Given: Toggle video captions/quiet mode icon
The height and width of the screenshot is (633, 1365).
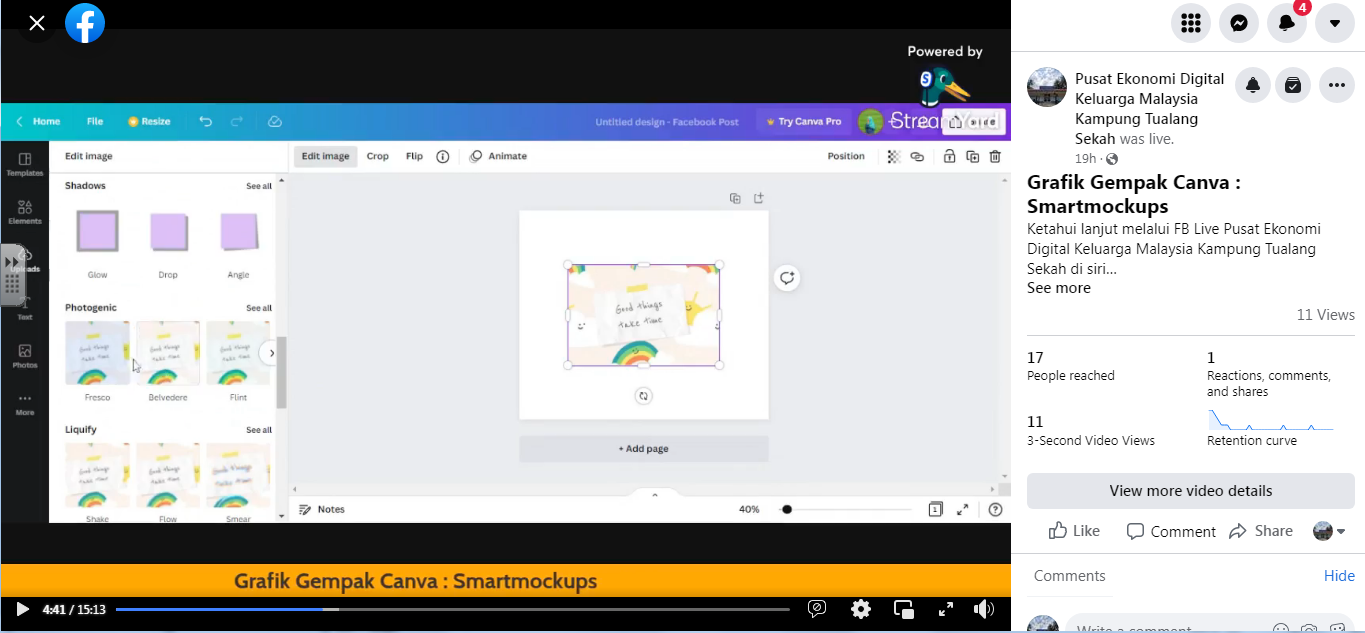Looking at the screenshot, I should click(817, 609).
